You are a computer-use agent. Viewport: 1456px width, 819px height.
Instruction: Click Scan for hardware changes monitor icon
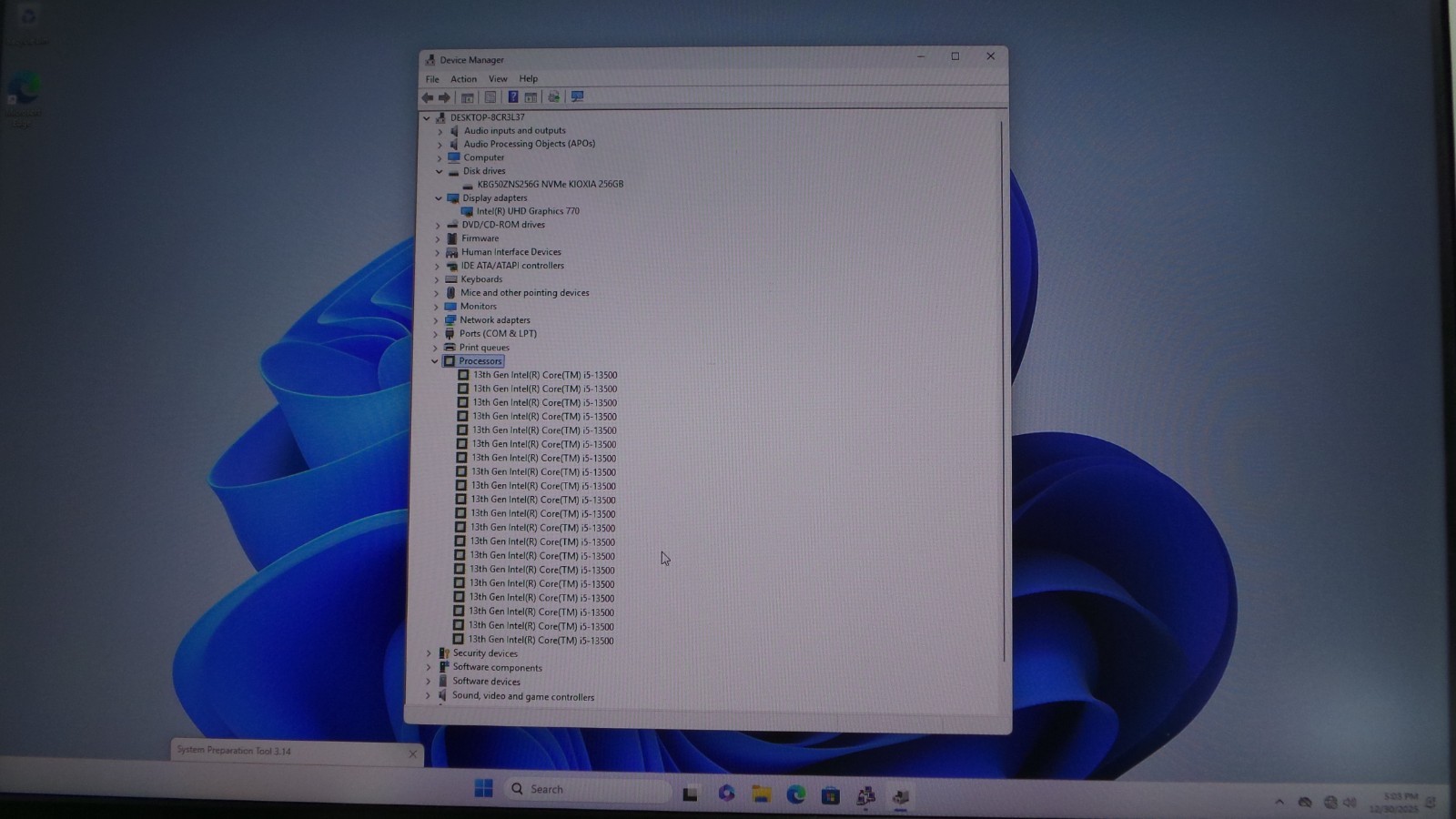(x=577, y=96)
